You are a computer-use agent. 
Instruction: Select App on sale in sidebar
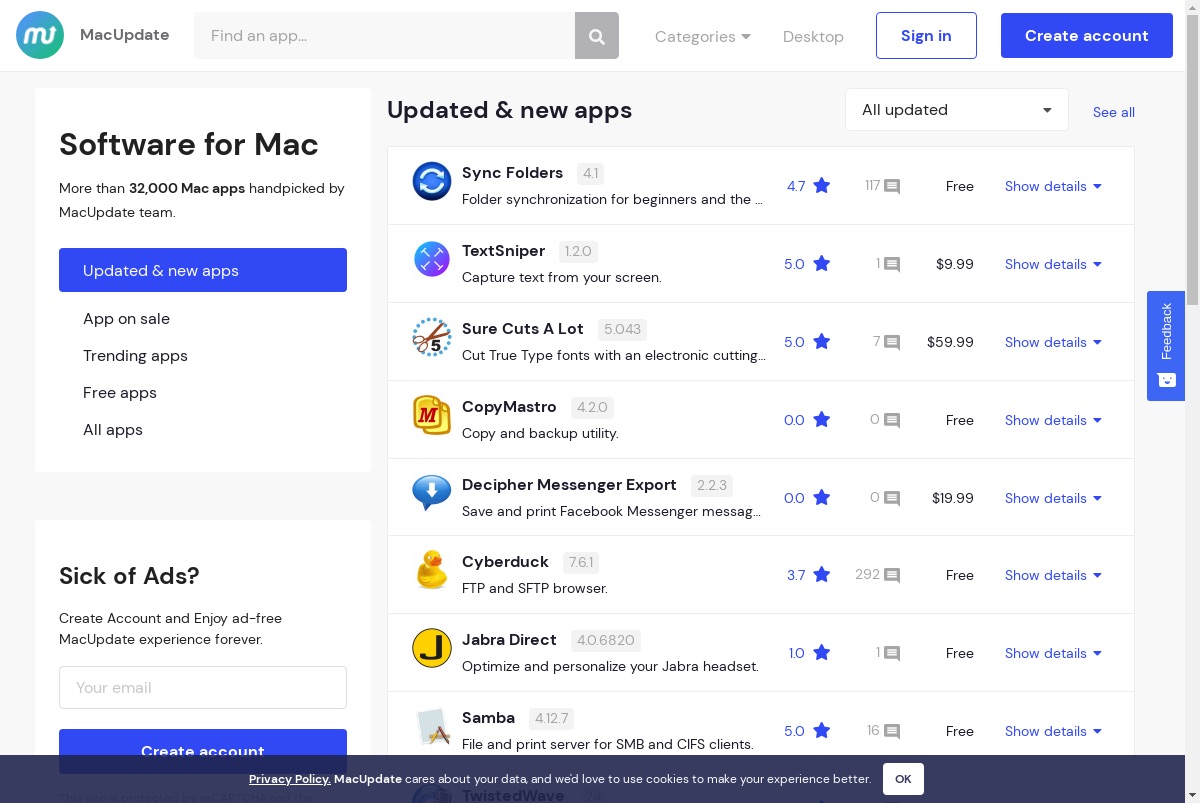pyautogui.click(x=126, y=319)
